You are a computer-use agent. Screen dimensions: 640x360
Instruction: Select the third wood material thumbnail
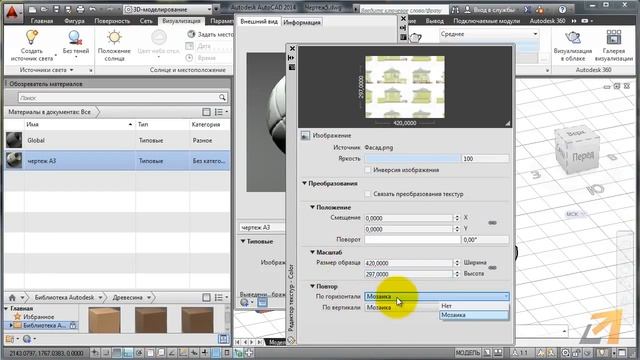point(197,320)
